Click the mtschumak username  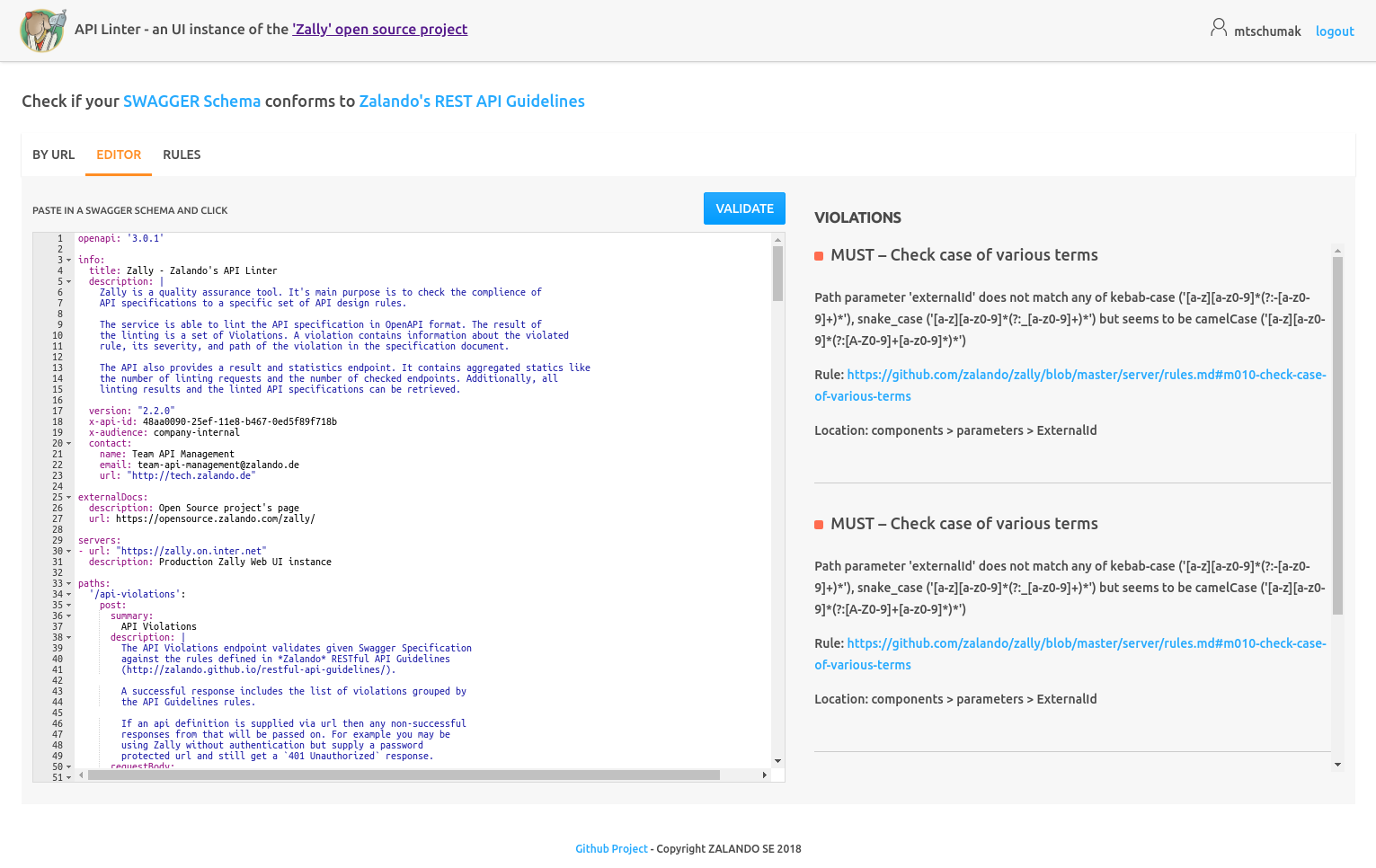coord(1267,31)
